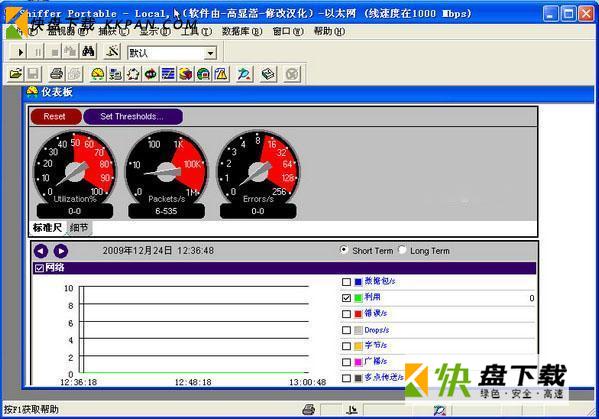599x419 pixels.
Task: Click the greyed-out icon next to Print
Action: (74, 74)
